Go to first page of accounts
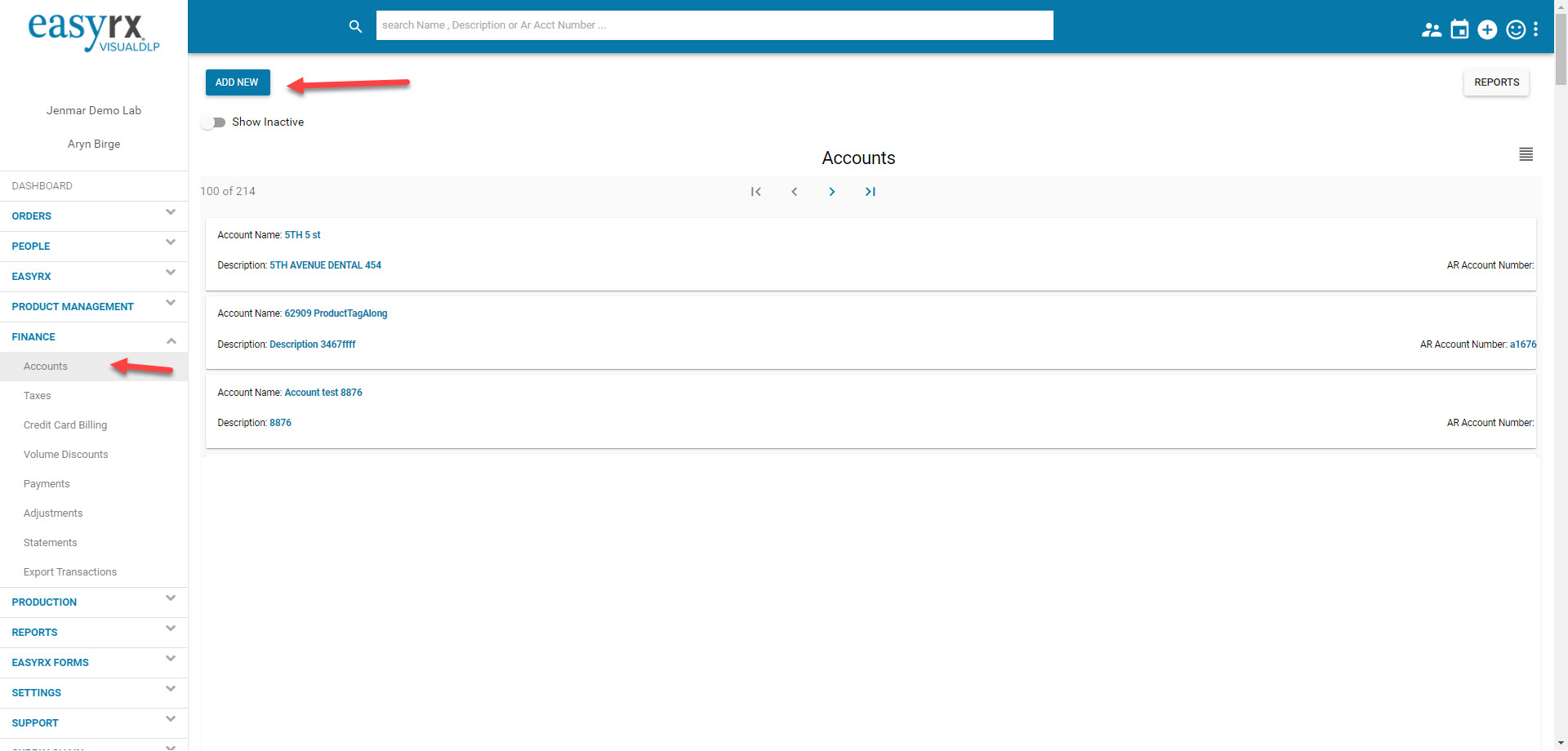The width and height of the screenshot is (1568, 751). coord(756,192)
